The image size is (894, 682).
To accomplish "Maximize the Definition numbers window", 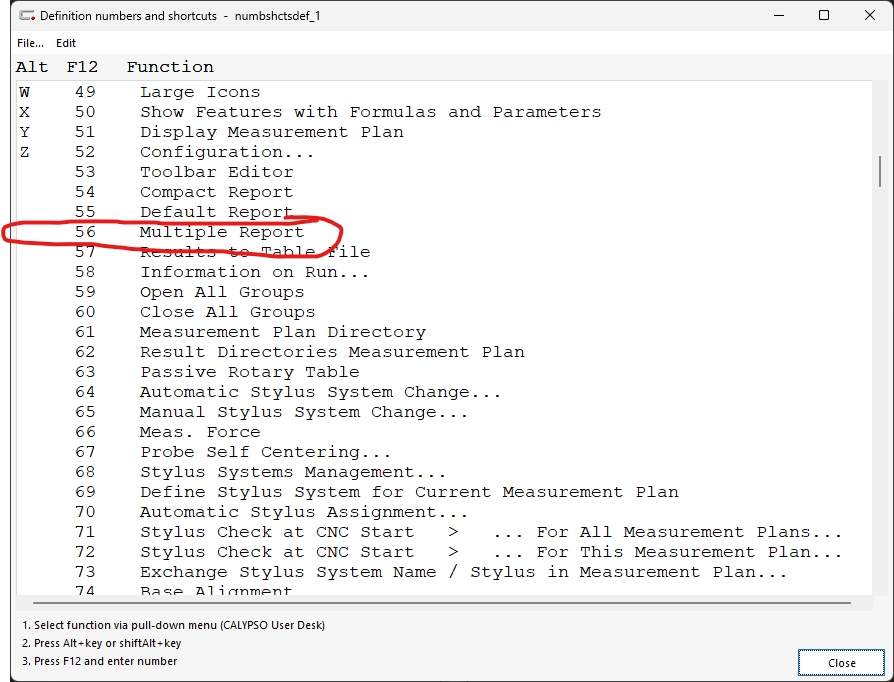I will click(823, 16).
